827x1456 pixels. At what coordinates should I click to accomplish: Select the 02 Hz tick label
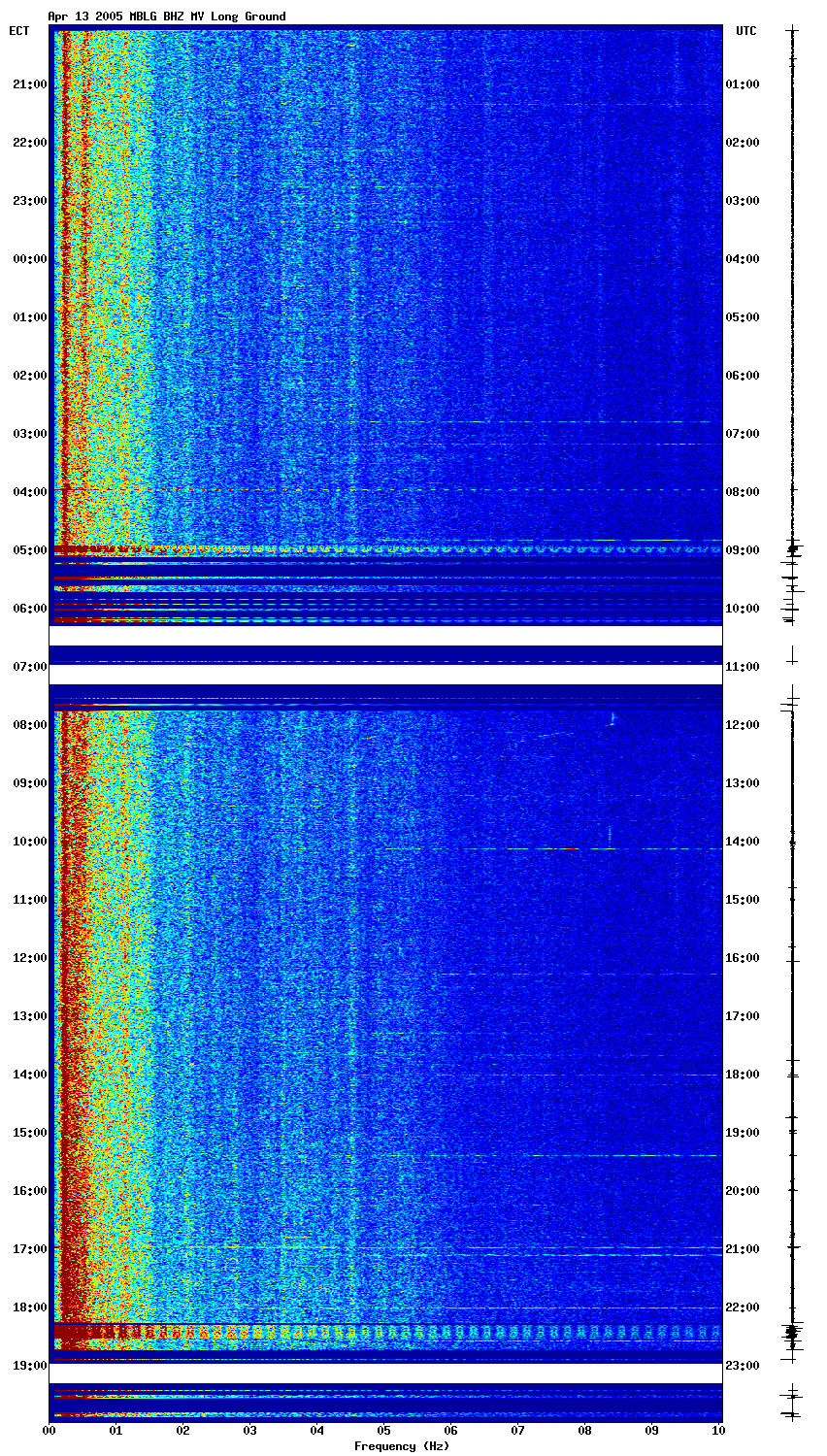tap(183, 1431)
